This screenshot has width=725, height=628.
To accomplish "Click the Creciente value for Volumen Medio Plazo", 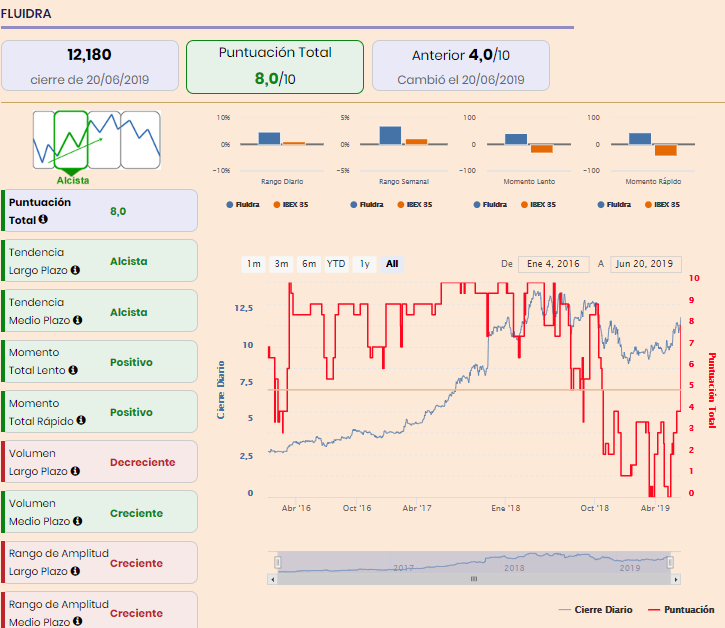I will pyautogui.click(x=136, y=513).
